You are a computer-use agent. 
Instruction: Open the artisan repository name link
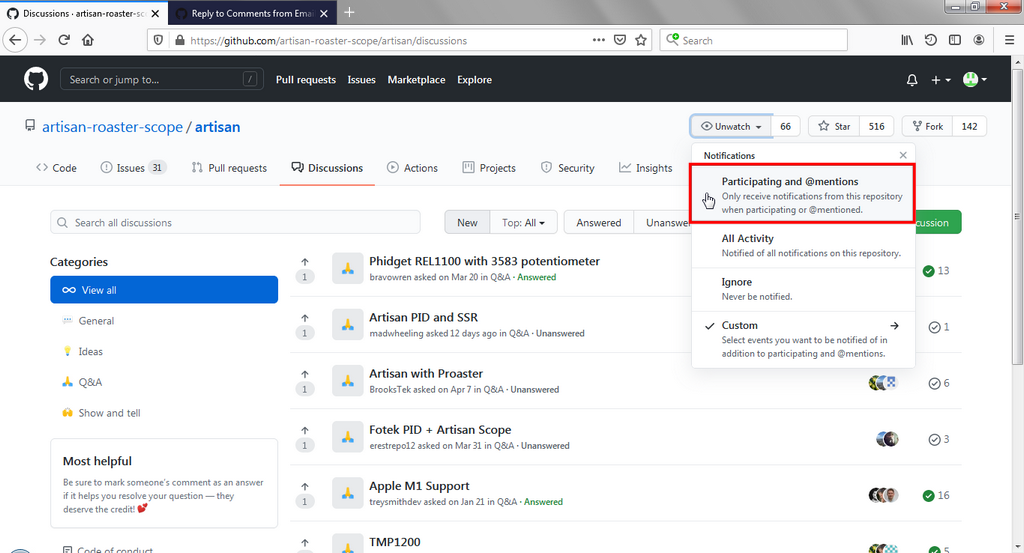(217, 127)
